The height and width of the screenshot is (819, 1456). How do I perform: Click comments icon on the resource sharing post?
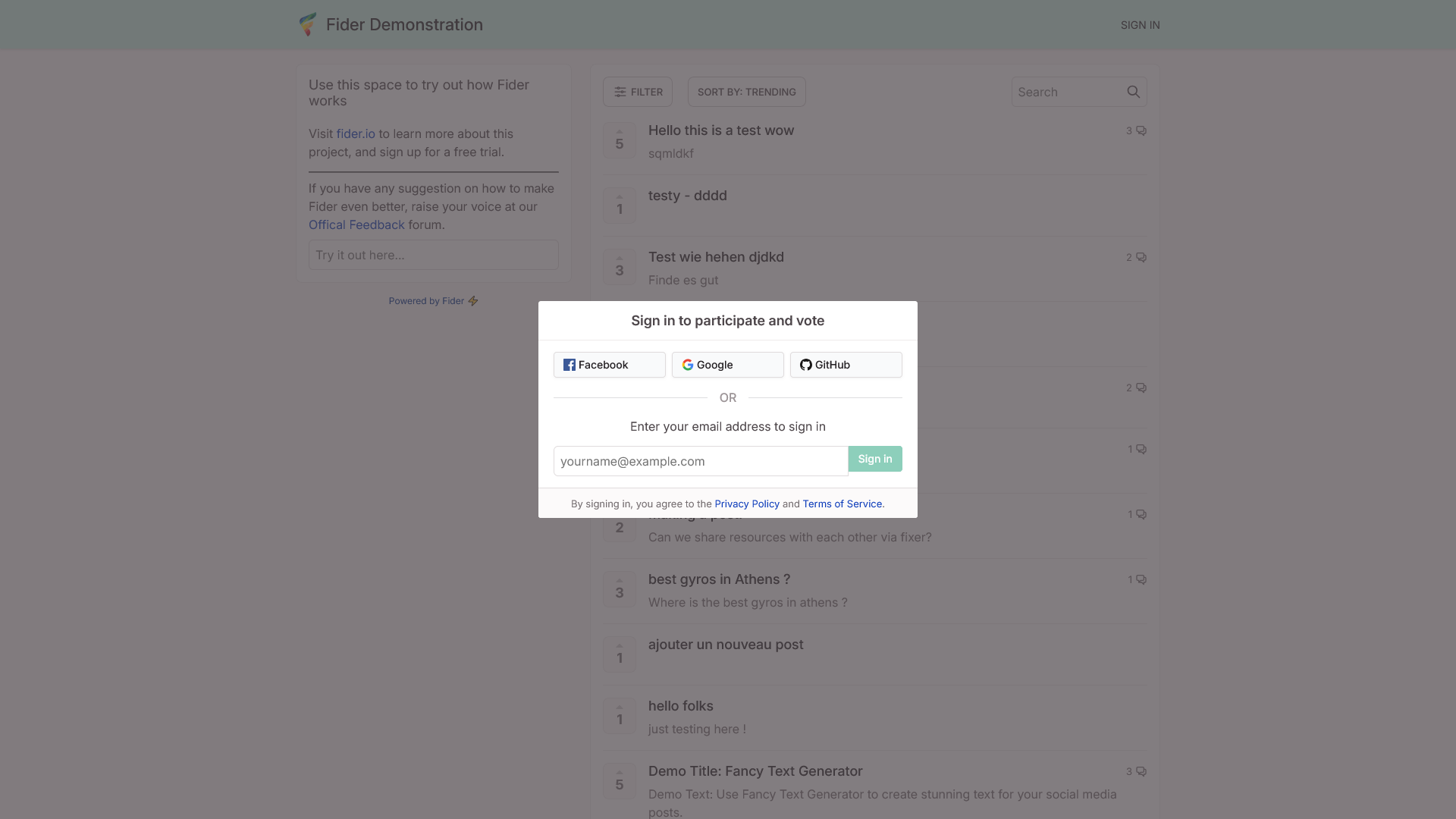(x=1141, y=515)
